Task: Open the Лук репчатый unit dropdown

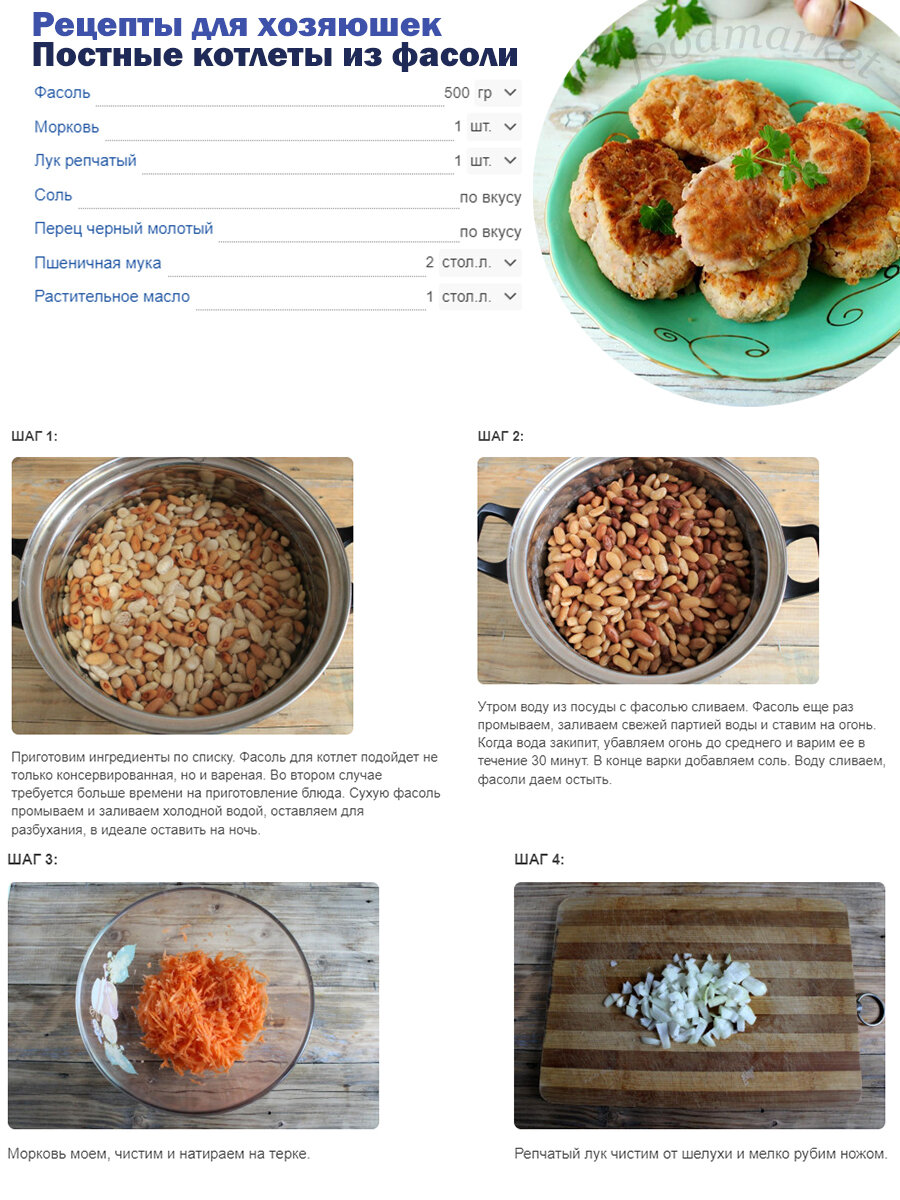Action: click(x=494, y=161)
